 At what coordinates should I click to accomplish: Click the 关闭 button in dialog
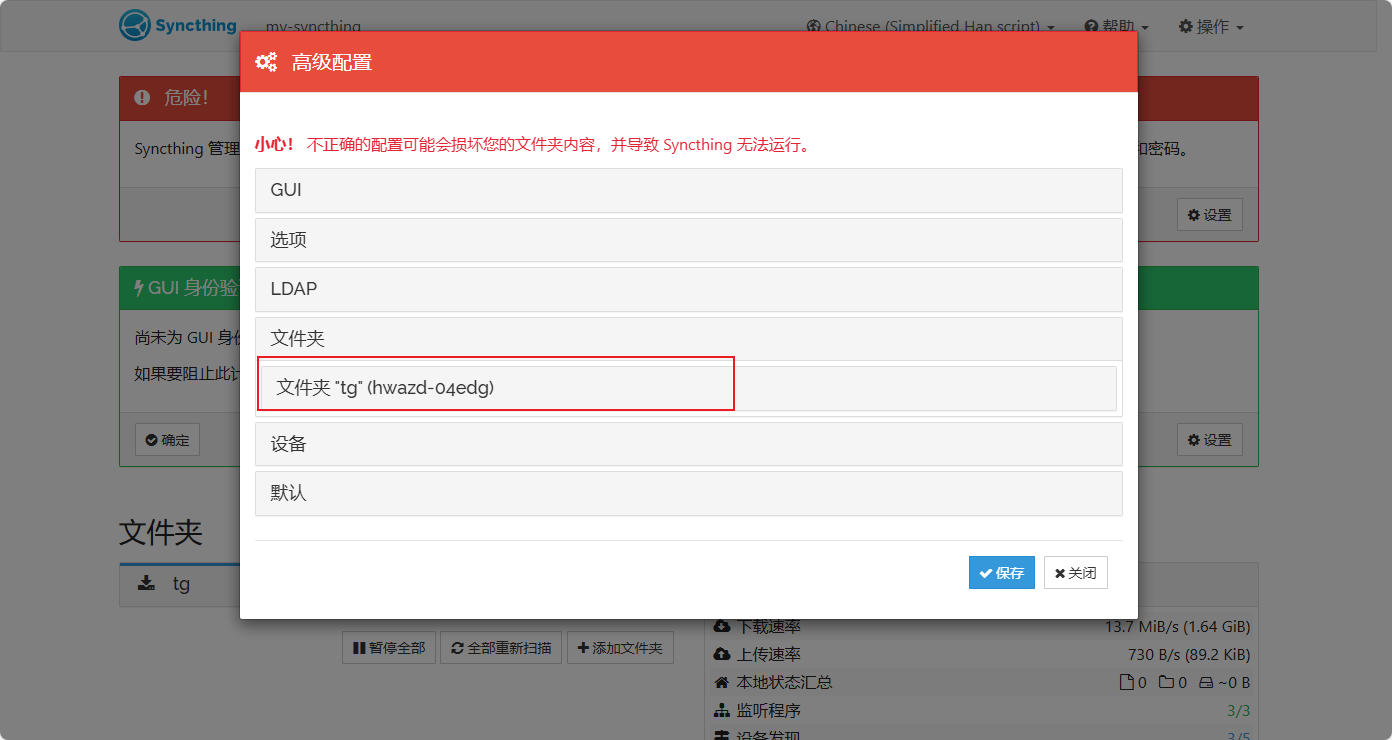click(1075, 573)
